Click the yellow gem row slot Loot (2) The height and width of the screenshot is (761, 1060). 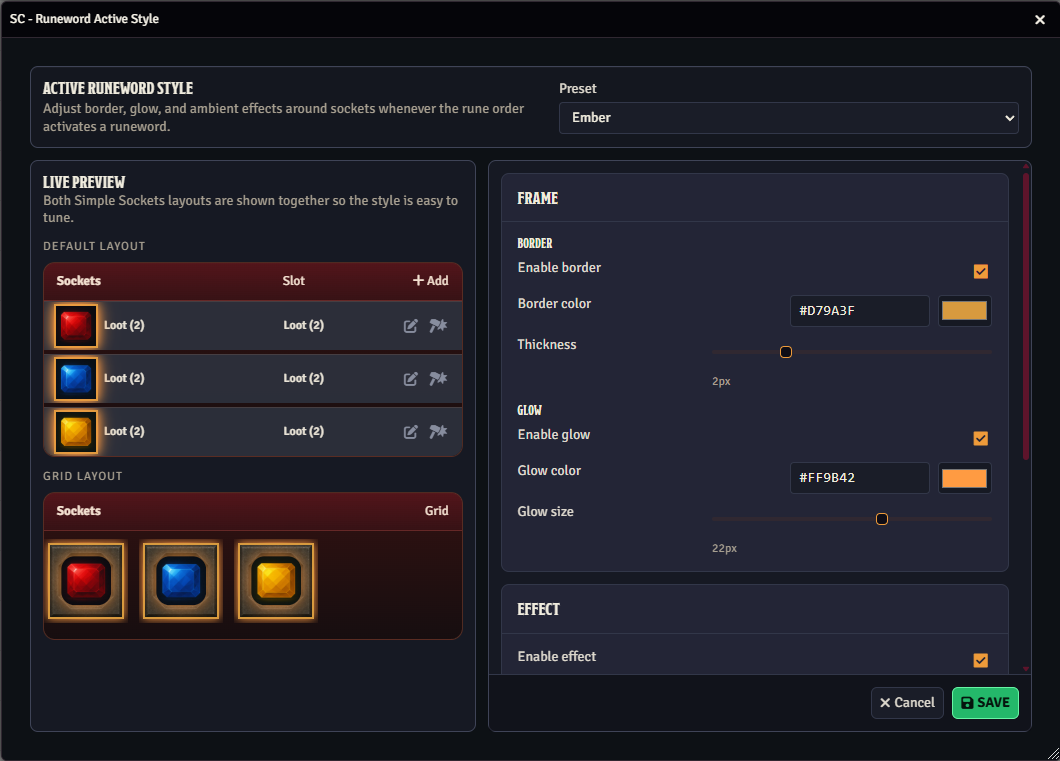pos(304,431)
